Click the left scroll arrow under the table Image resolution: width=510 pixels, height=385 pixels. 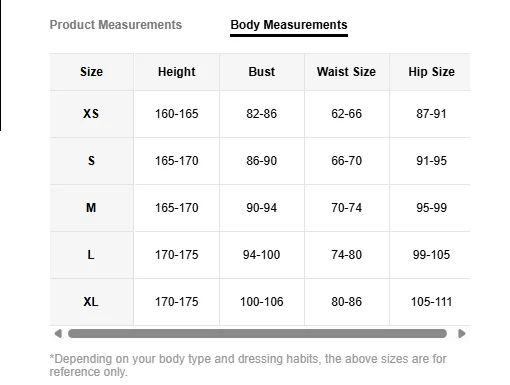[58, 333]
